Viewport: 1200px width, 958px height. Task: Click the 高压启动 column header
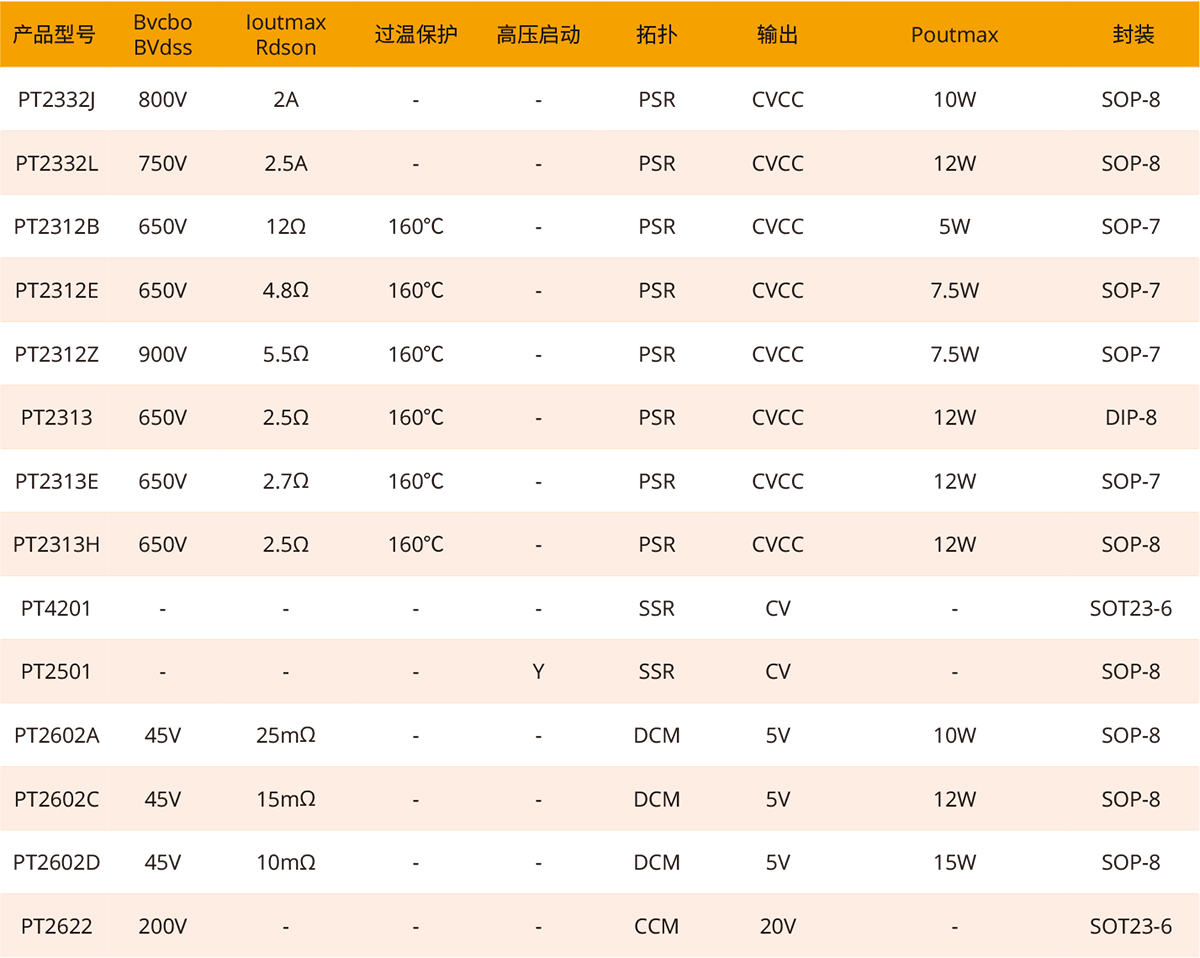point(538,35)
